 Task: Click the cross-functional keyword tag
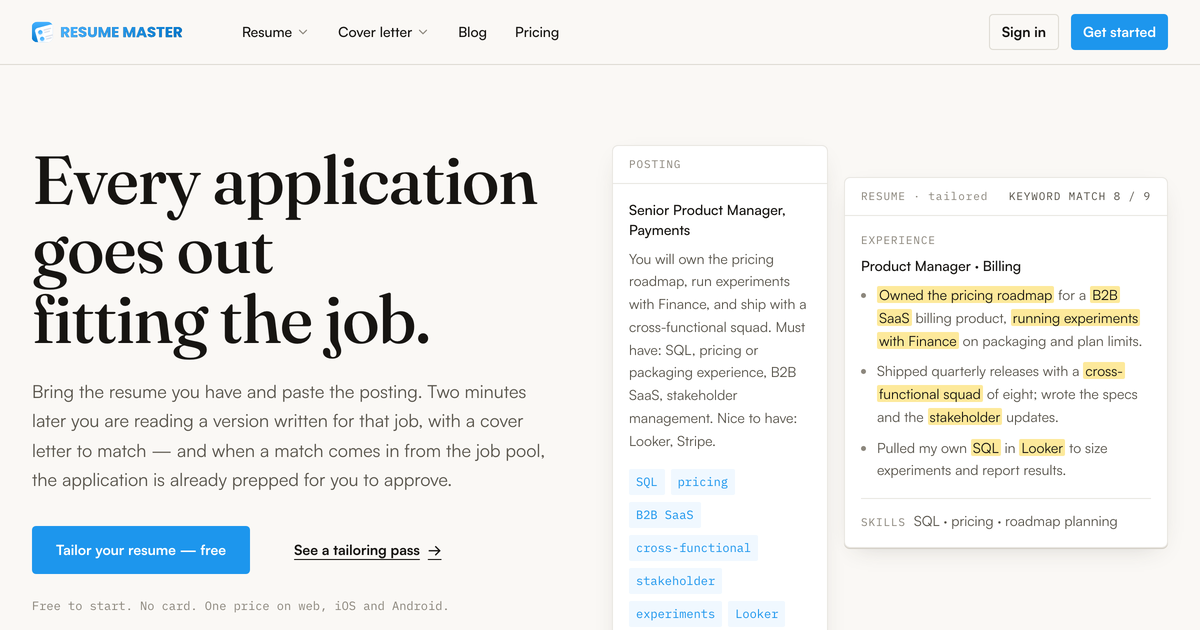pos(693,548)
